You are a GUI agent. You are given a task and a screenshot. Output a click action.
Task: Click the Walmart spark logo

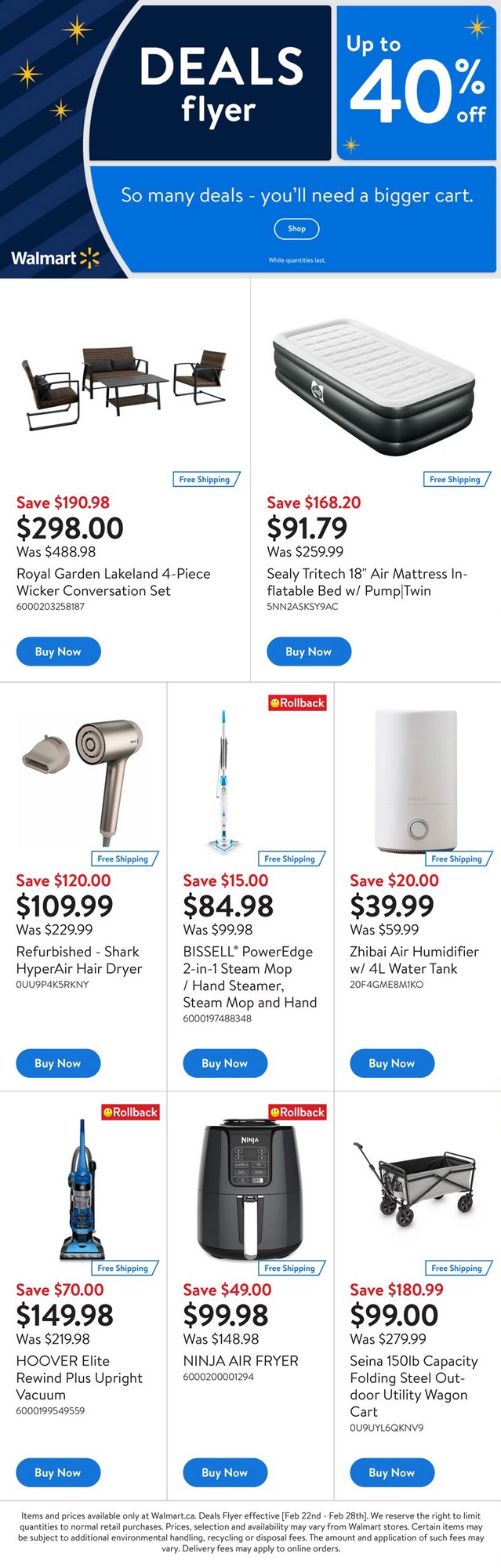pyautogui.click(x=90, y=258)
